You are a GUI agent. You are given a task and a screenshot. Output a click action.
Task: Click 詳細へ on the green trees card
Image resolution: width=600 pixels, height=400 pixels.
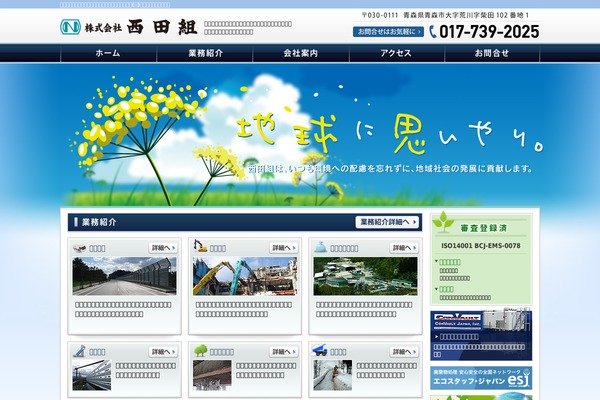[284, 351]
